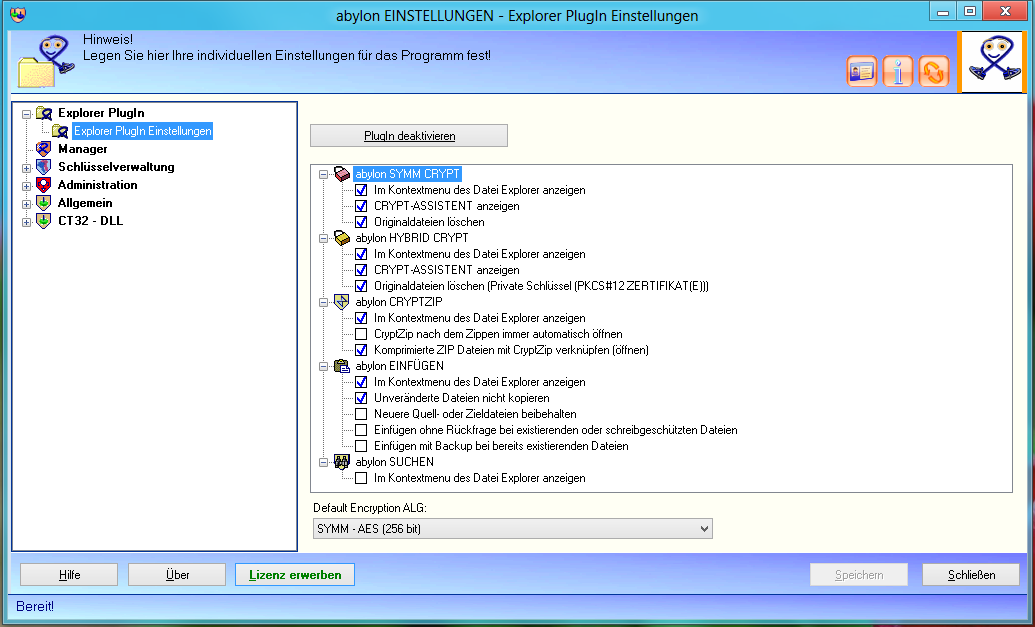Enable CryptZip automatisch öffnen checkbox
The image size is (1035, 627).
click(x=361, y=334)
